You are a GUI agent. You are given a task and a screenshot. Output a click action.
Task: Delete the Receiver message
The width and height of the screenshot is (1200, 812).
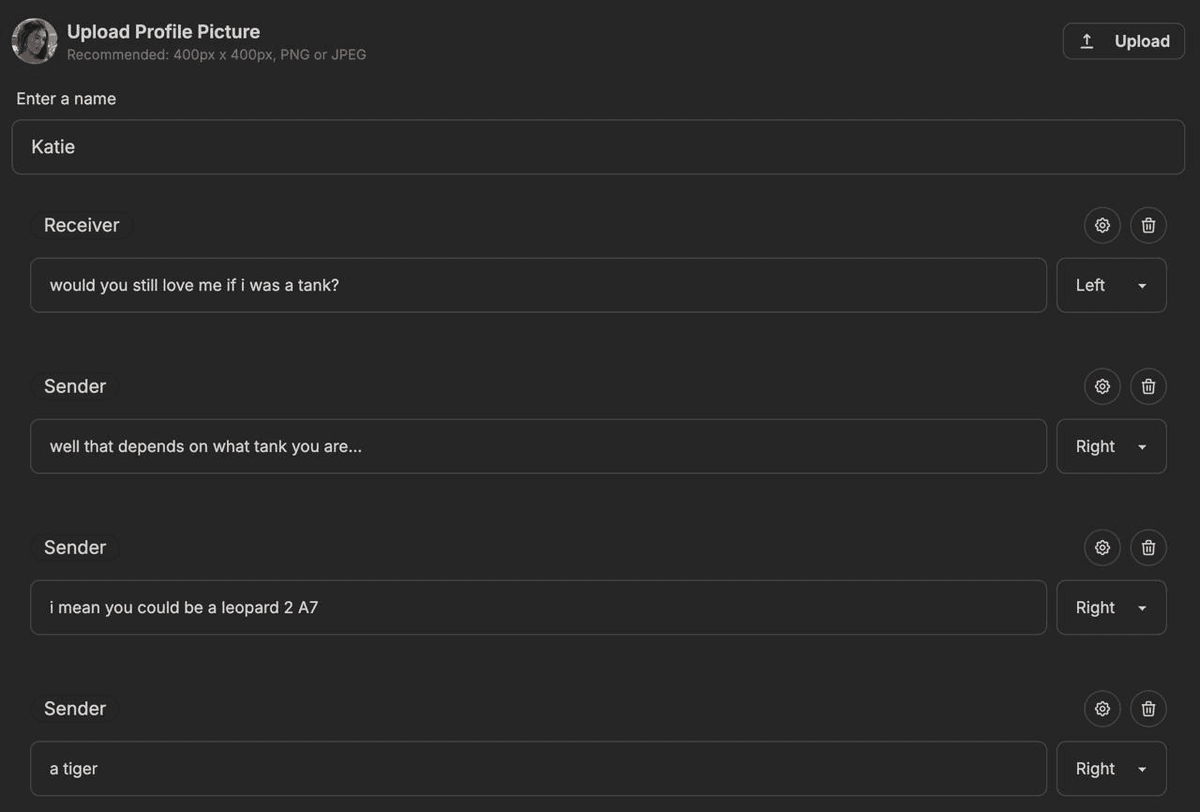(x=1148, y=225)
